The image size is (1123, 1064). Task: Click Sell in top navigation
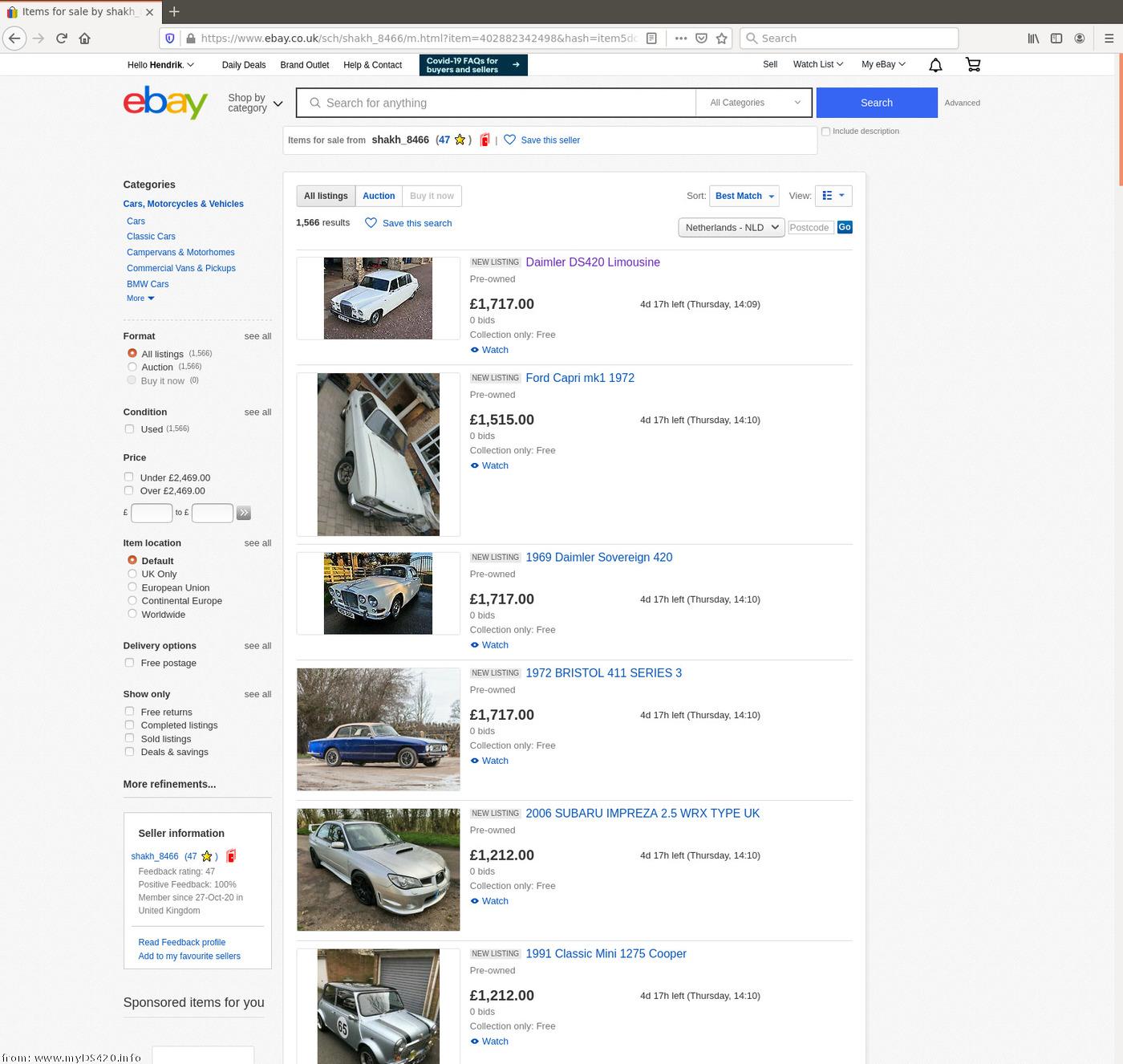770,64
